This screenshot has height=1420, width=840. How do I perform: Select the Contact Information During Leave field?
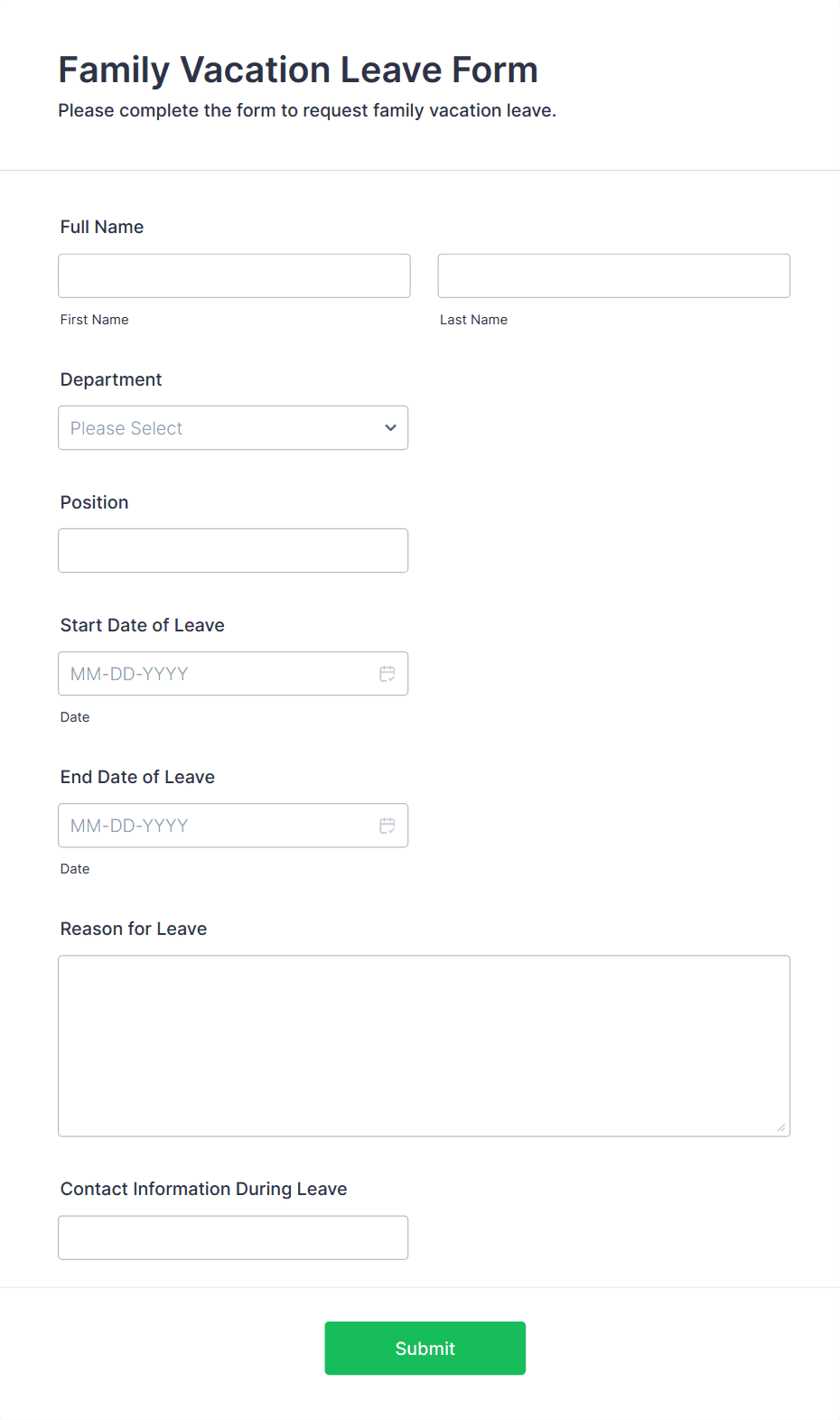[233, 1238]
